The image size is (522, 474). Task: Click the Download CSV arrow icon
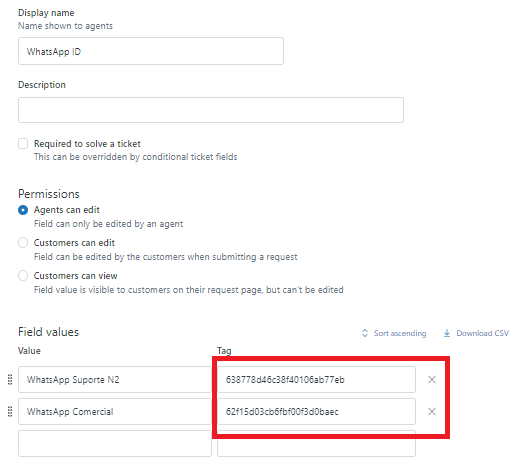click(x=447, y=333)
